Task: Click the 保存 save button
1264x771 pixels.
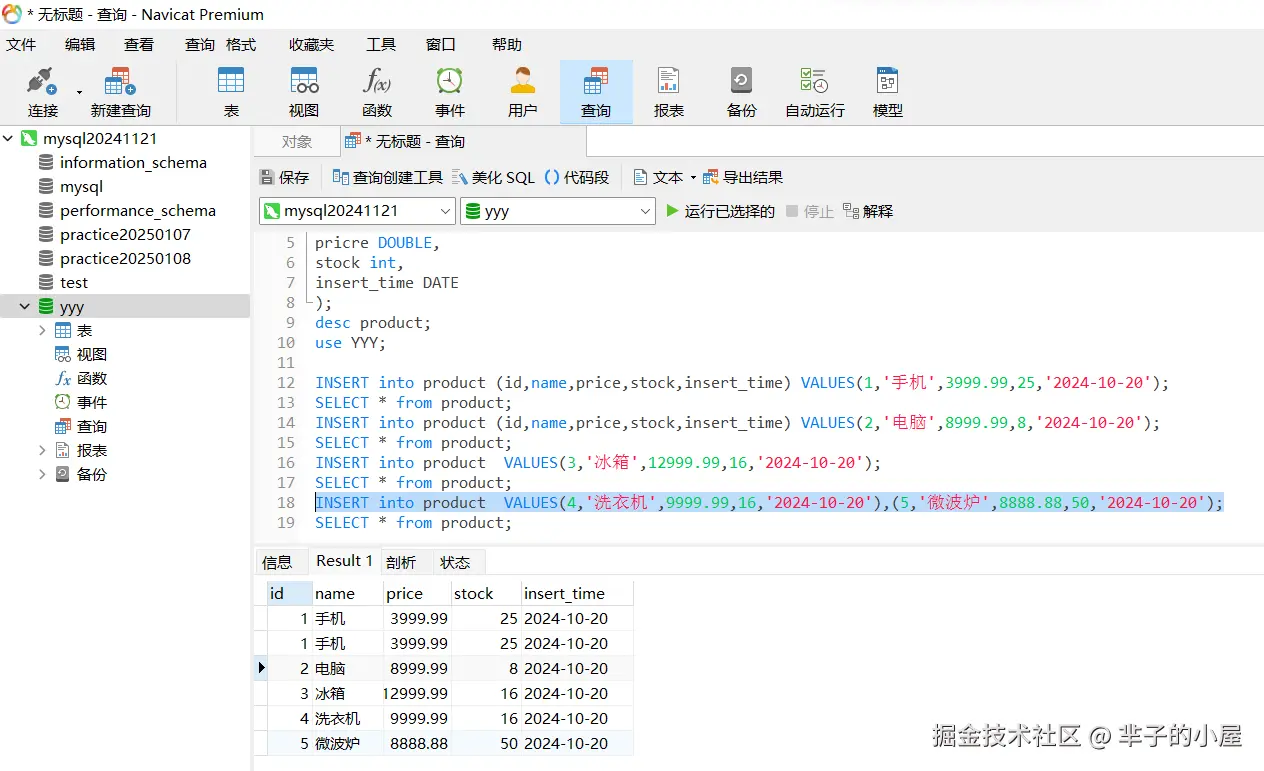Action: pyautogui.click(x=285, y=177)
